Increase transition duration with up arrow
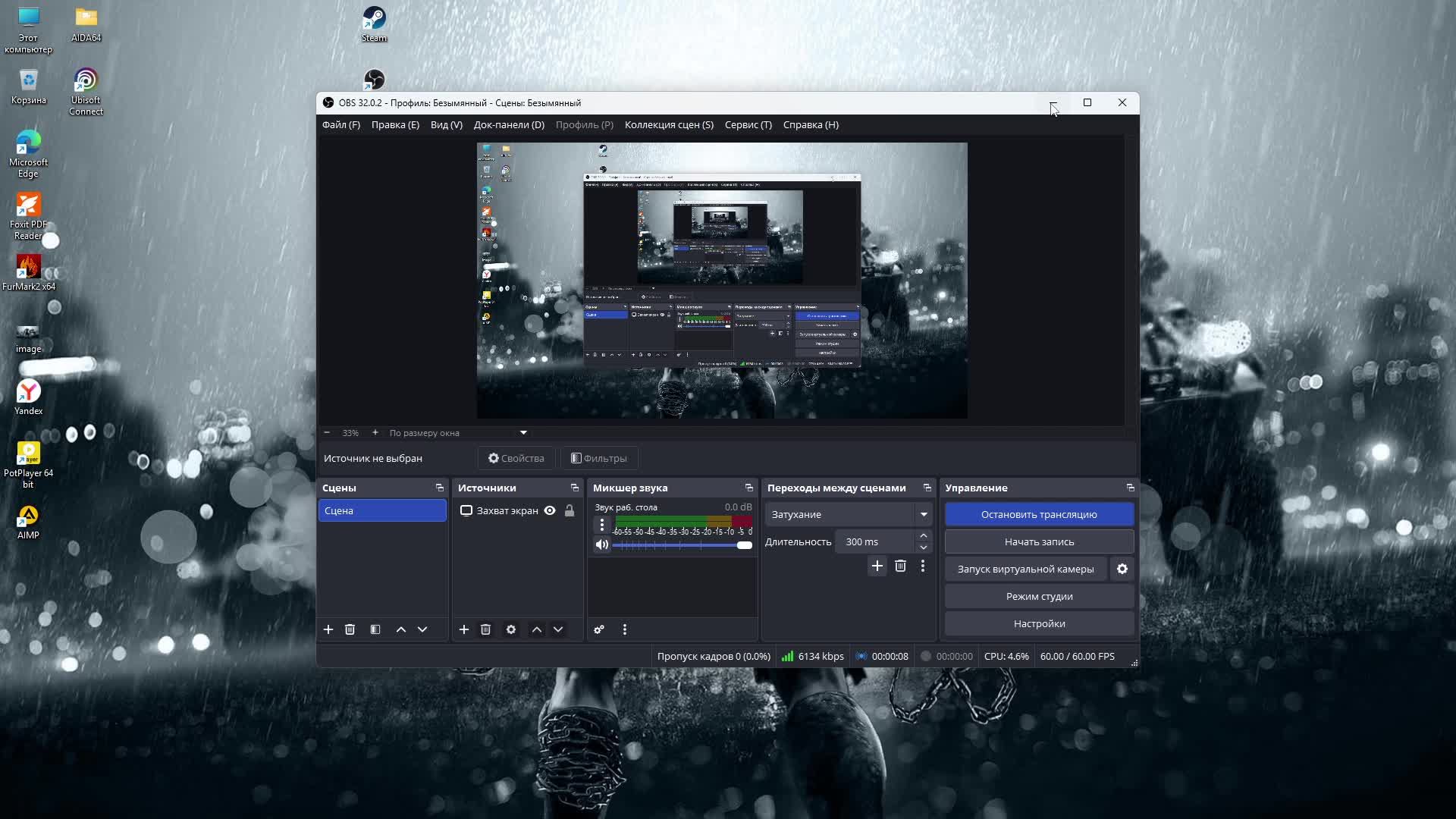 pyautogui.click(x=924, y=536)
